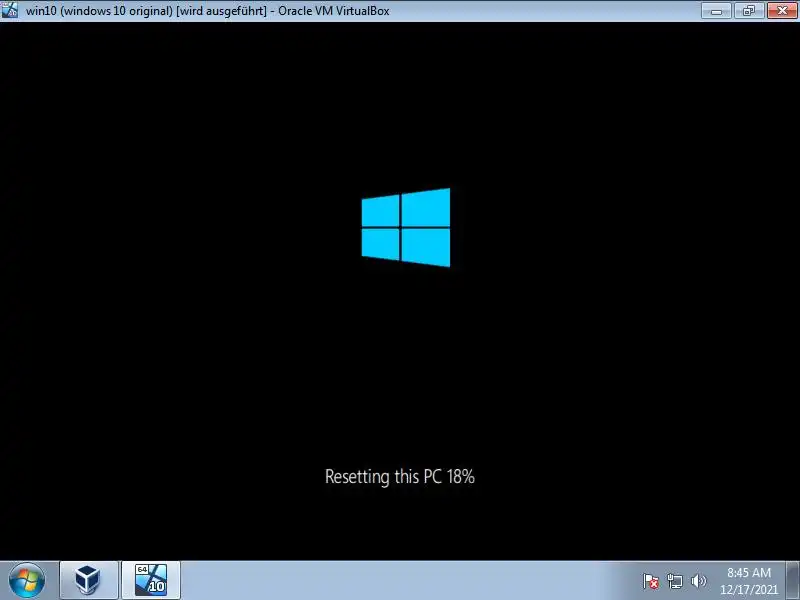Open the clock showing 8:45 AM
Image resolution: width=800 pixels, height=600 pixels.
point(748,581)
